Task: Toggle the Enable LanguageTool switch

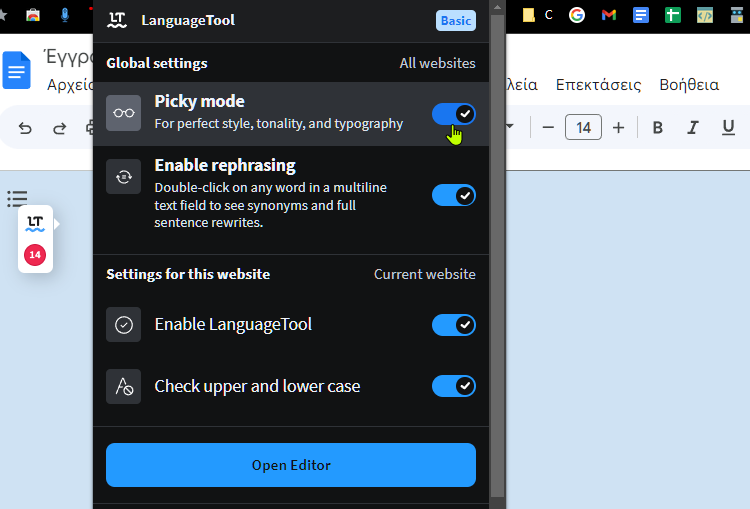Action: click(x=453, y=325)
